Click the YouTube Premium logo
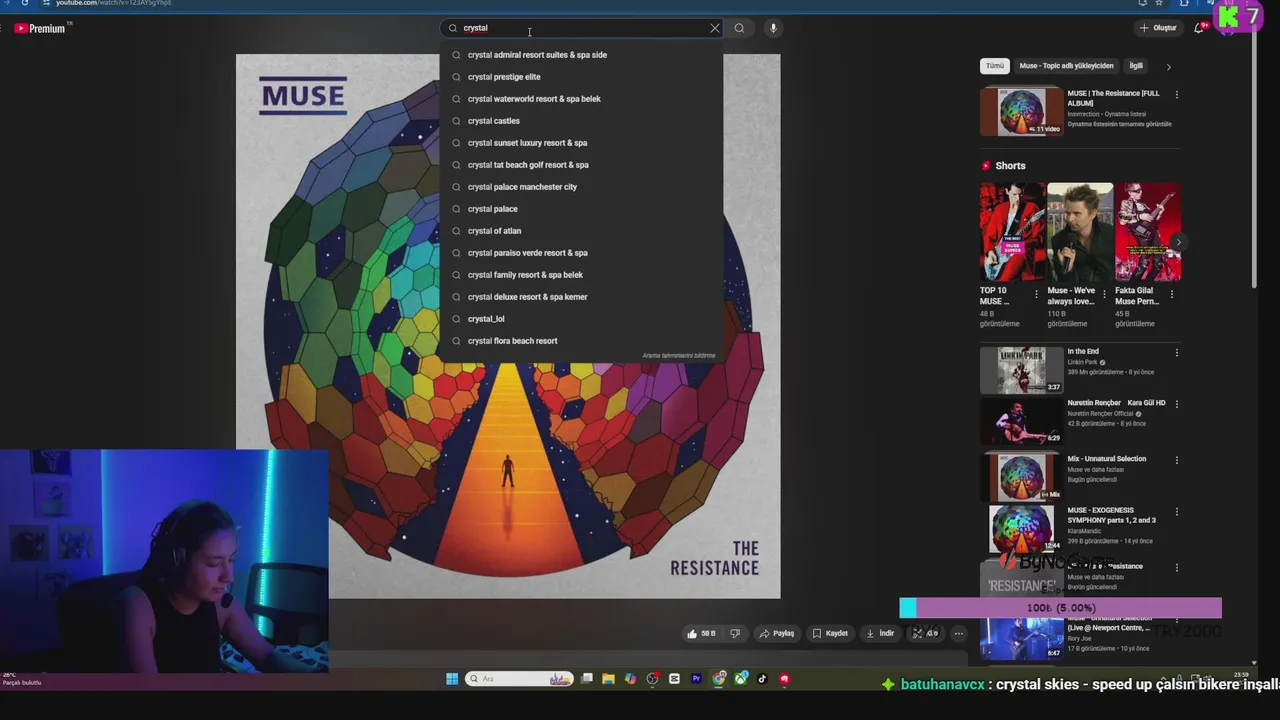Image resolution: width=1280 pixels, height=720 pixels. click(40, 28)
